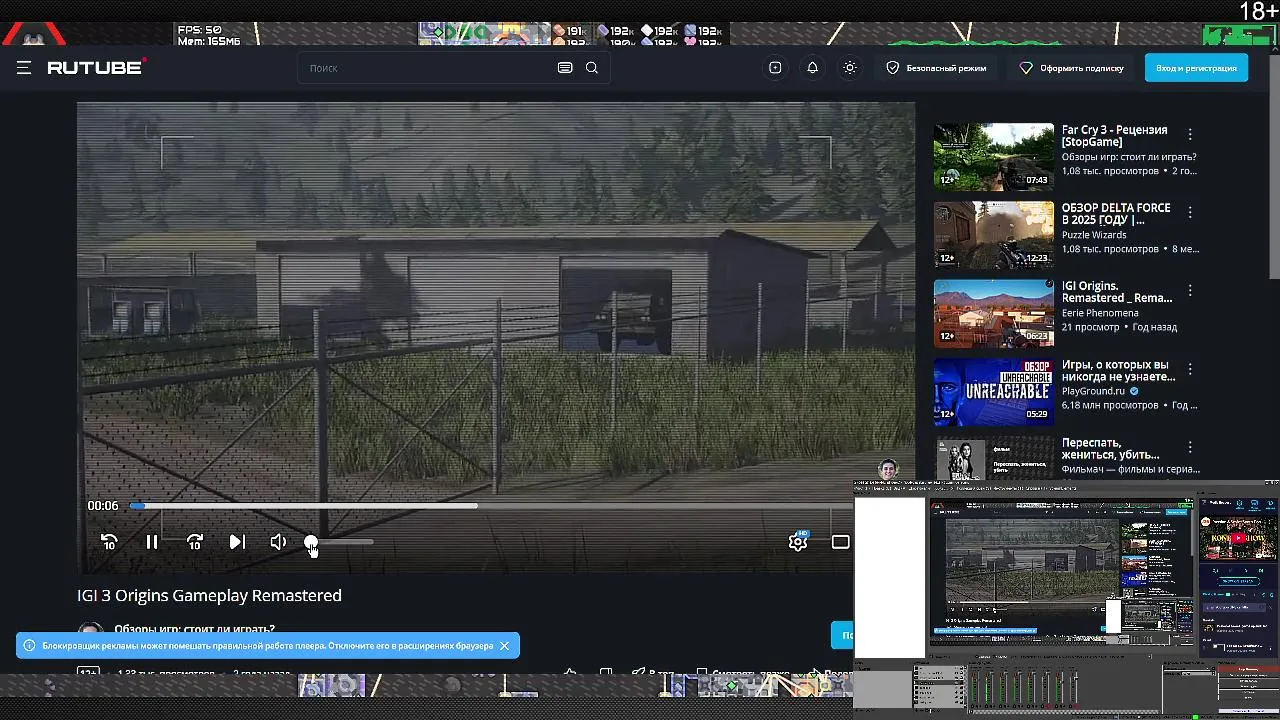Viewport: 1280px width, 720px height.
Task: Click the upload video plus icon
Action: [775, 68]
